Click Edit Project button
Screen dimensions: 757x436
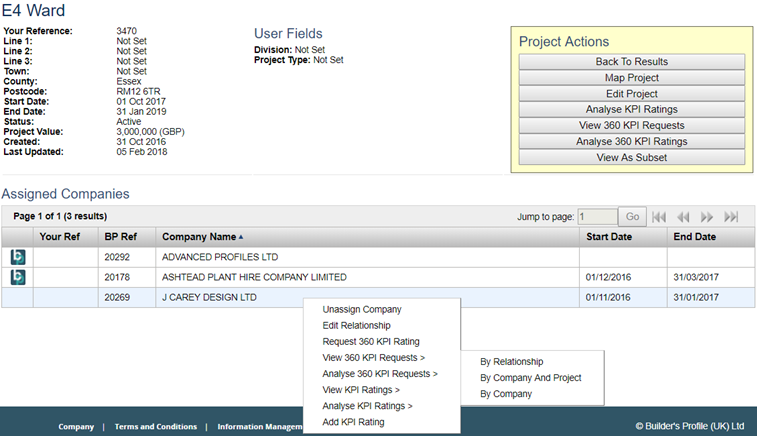(x=631, y=94)
